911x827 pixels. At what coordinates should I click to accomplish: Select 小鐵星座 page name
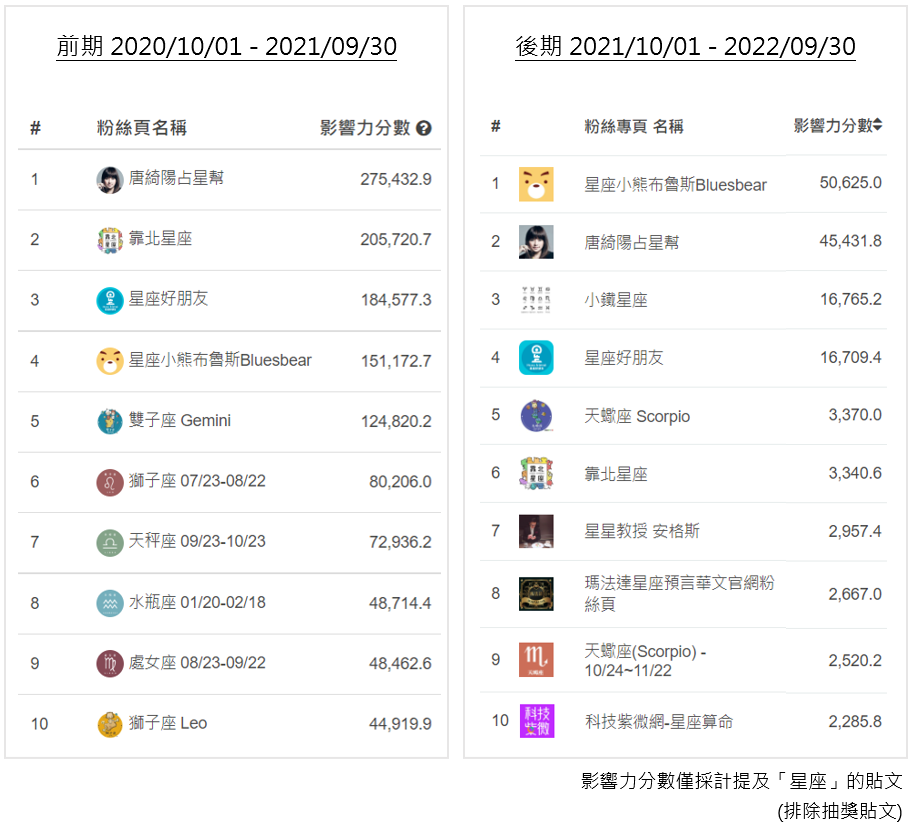[616, 300]
